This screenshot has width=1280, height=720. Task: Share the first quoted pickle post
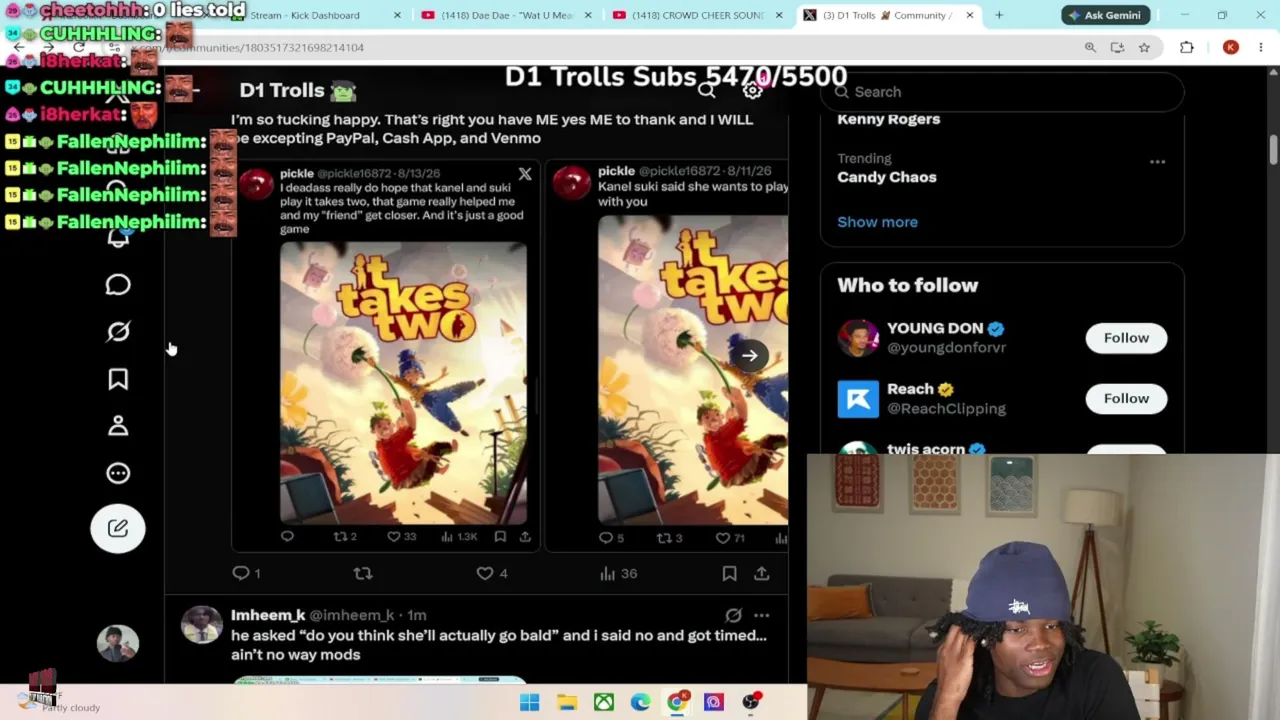pos(525,537)
